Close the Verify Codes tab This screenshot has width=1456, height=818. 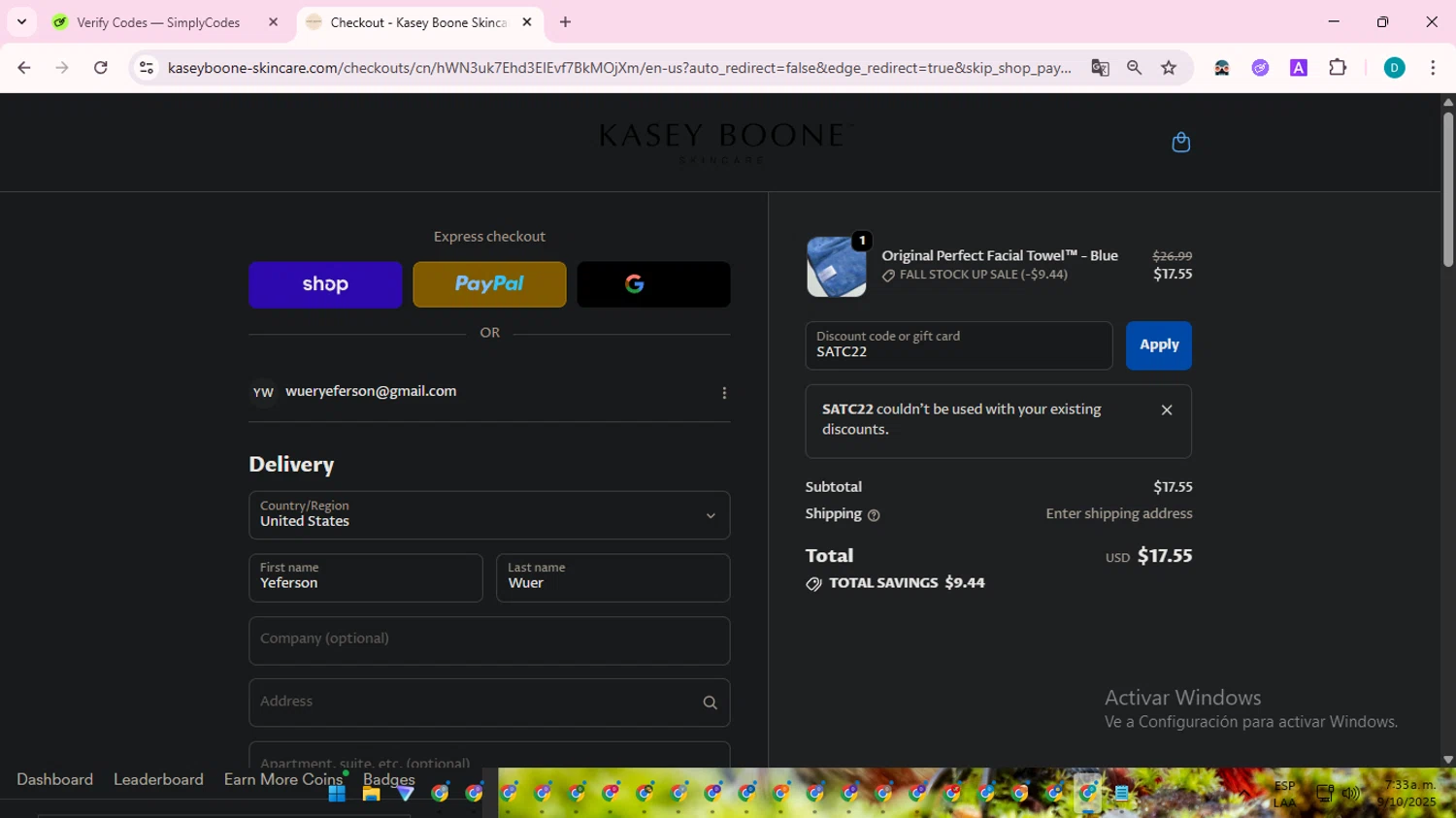(273, 22)
